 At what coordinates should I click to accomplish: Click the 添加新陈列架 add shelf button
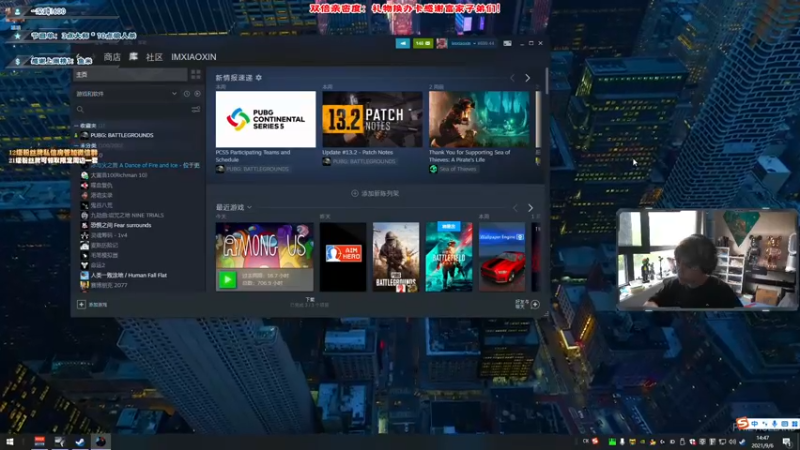click(375, 193)
